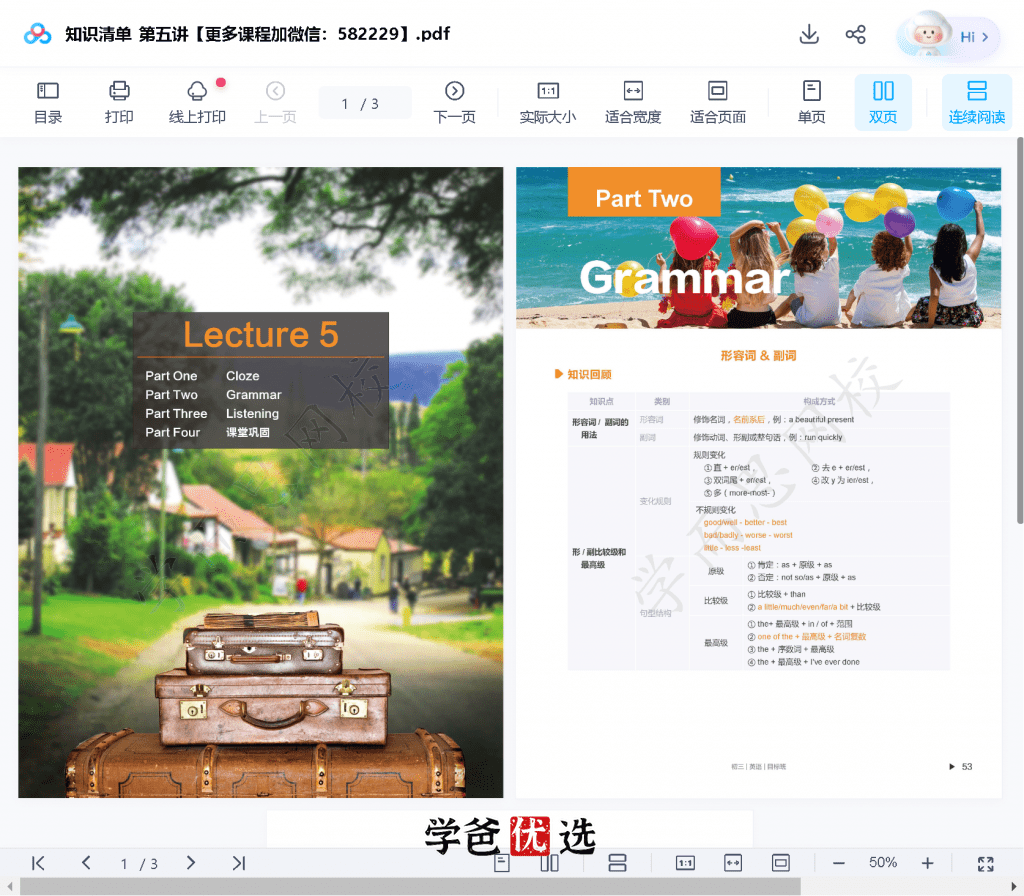Click bottom bar page number field
This screenshot has height=896, width=1024.
tap(139, 864)
